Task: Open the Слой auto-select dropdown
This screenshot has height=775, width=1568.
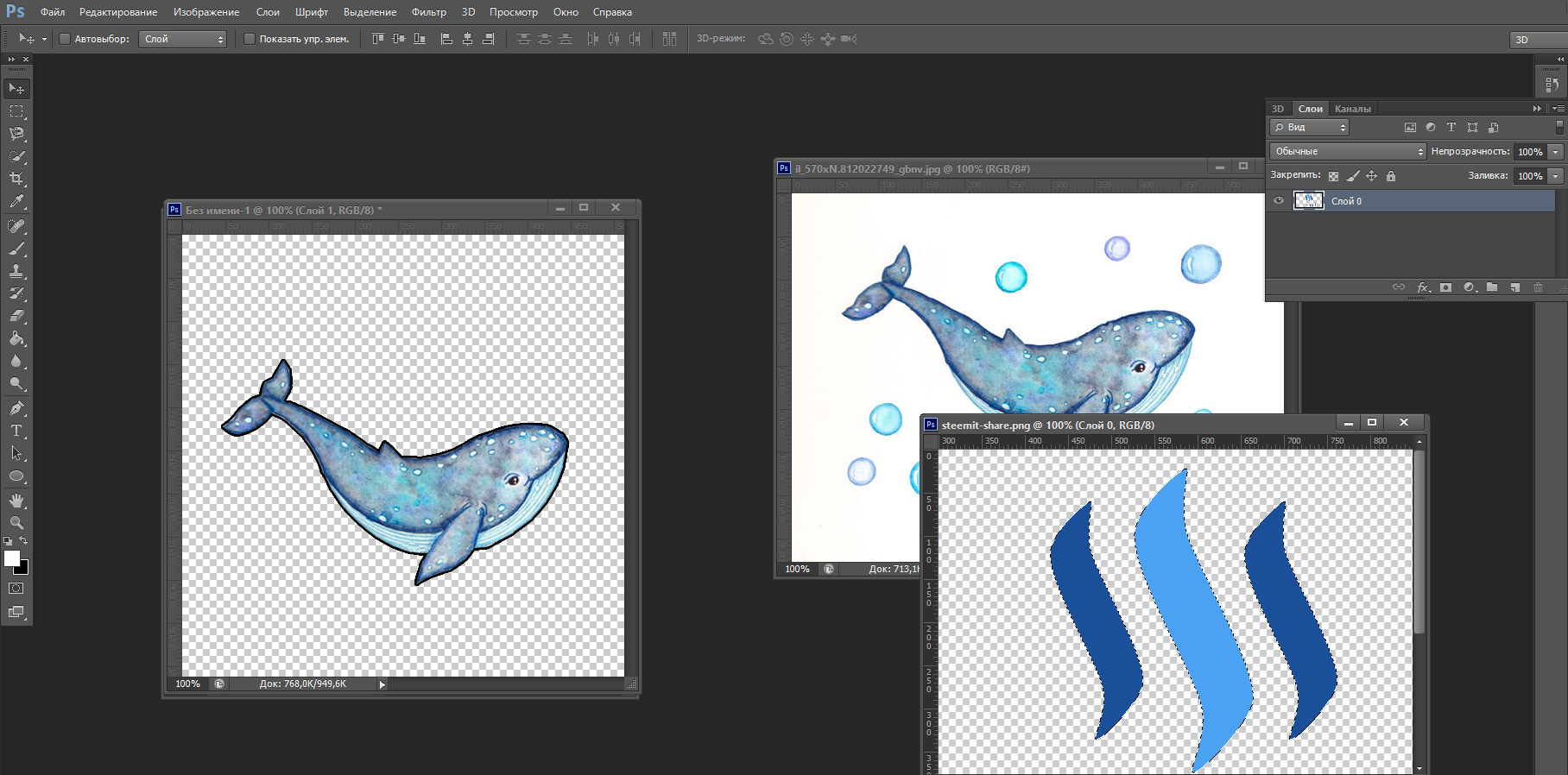Action: click(x=182, y=39)
